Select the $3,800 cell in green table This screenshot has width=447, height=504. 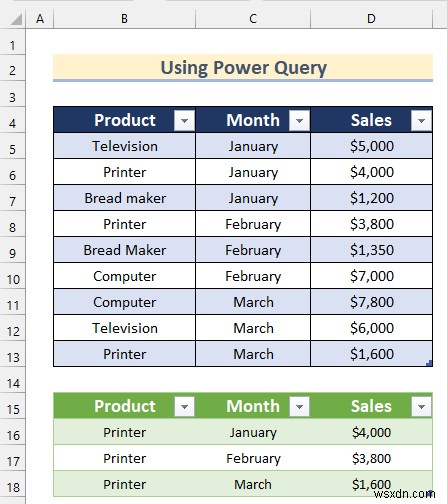click(372, 458)
